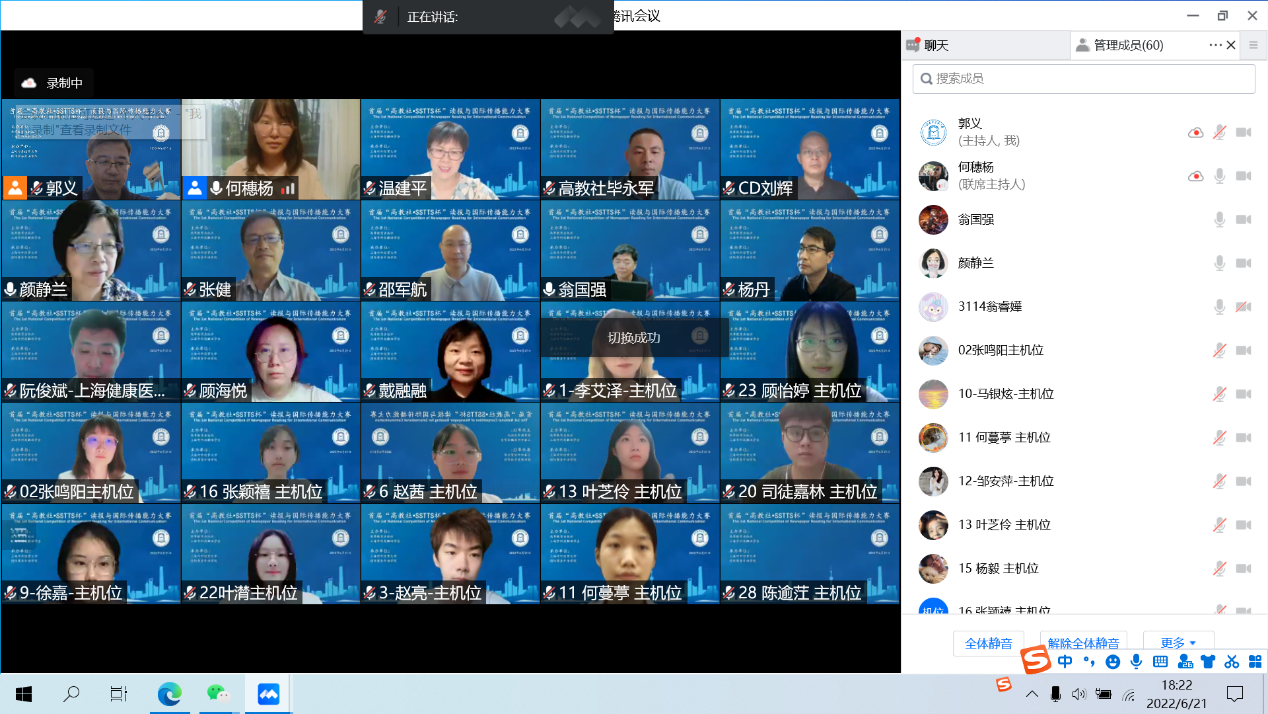Unmute 02张鸣阳主机位 in the member list
Image resolution: width=1268 pixels, height=714 pixels.
pos(1219,350)
